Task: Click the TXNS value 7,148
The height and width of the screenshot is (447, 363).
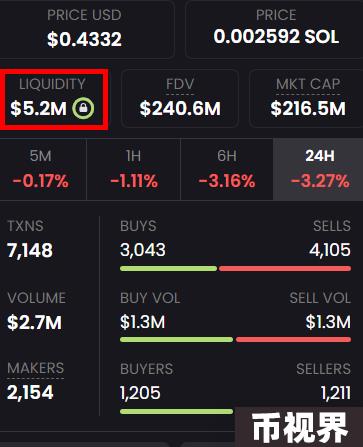Action: [30, 251]
